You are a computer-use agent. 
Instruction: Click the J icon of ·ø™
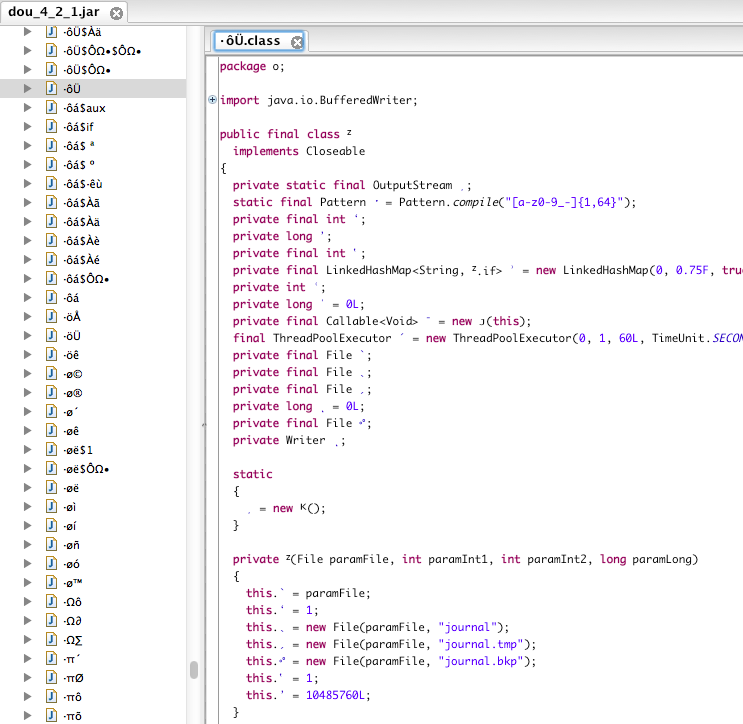pyautogui.click(x=51, y=583)
